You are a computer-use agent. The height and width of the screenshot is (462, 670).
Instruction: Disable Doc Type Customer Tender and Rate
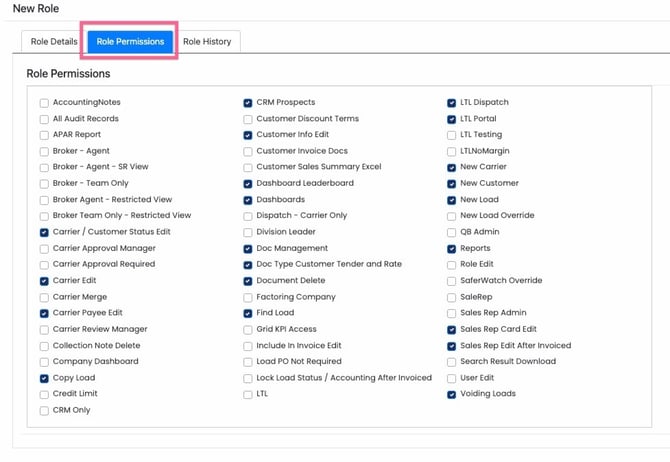pyautogui.click(x=248, y=265)
